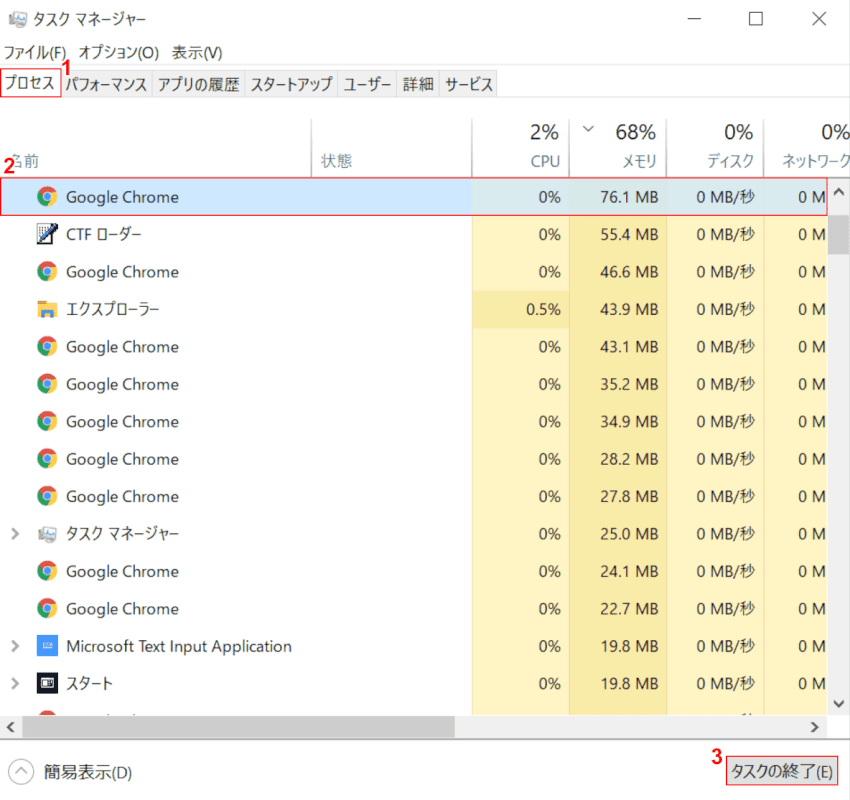
Task: Click the sort arrow above メモリ column
Action: click(x=588, y=129)
